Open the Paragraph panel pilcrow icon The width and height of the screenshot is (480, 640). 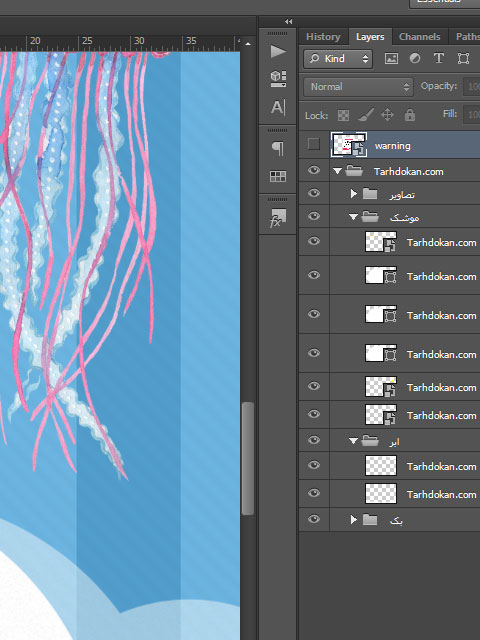point(278,148)
